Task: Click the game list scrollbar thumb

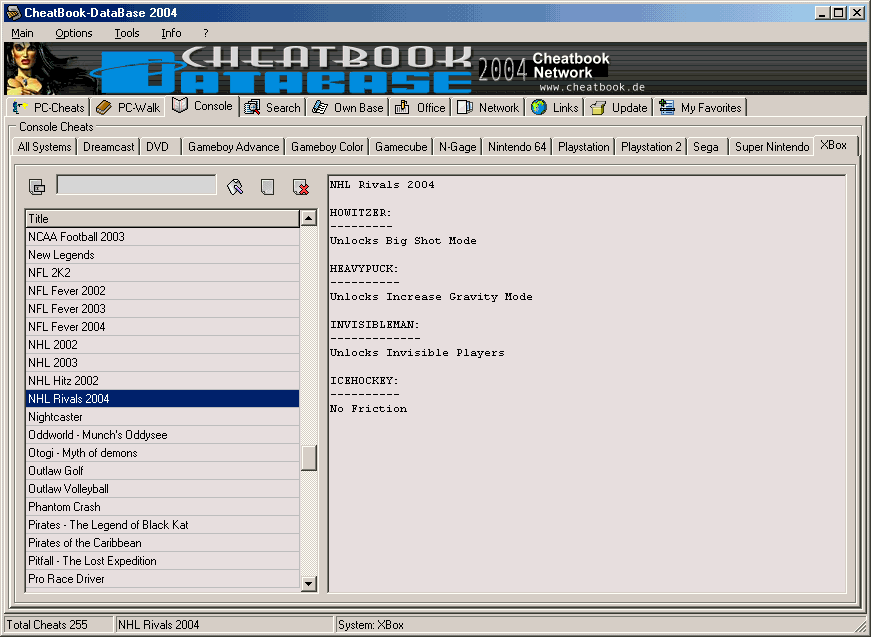Action: [x=309, y=457]
